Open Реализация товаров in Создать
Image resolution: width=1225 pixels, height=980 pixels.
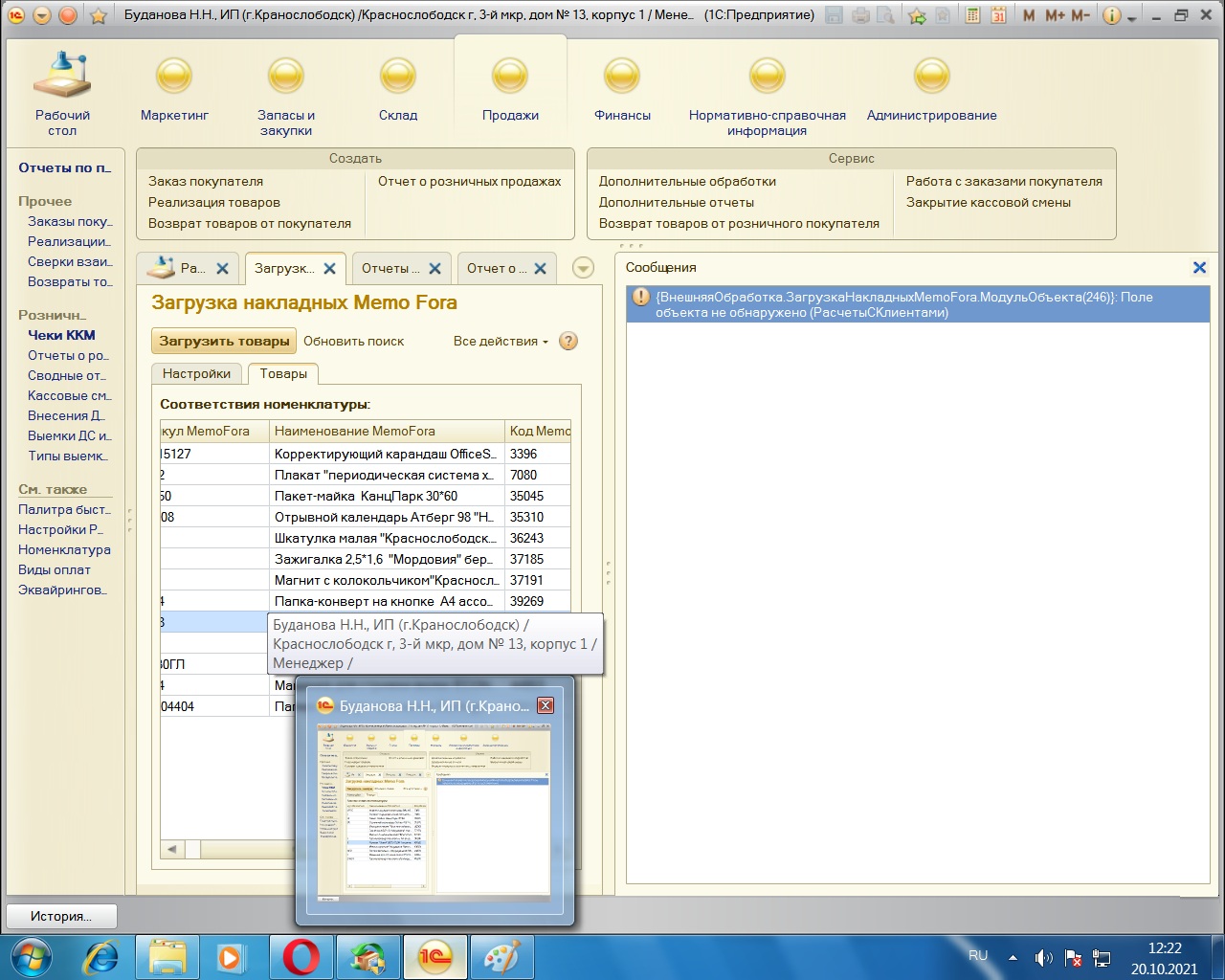[214, 202]
